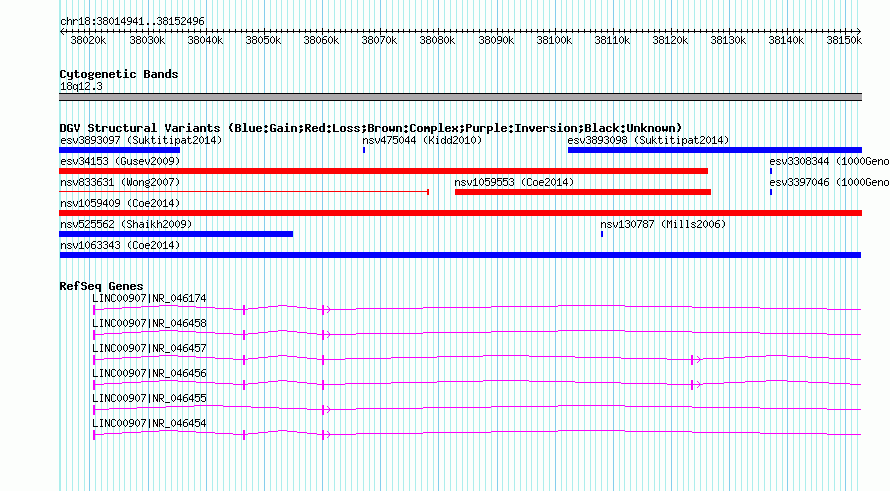Click the nsv833631 (Wong2007) variant label

[x=120, y=182]
